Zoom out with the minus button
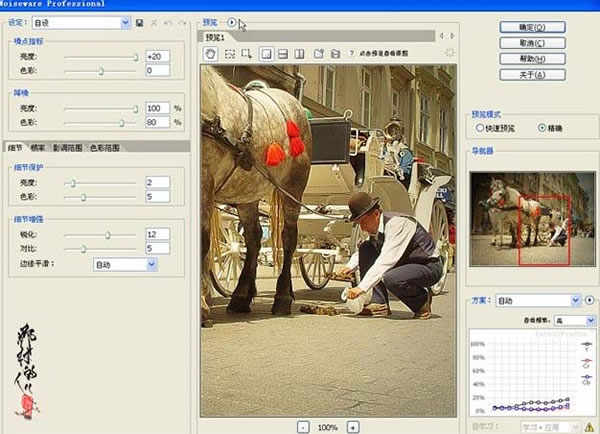The height and width of the screenshot is (434, 600). click(303, 427)
